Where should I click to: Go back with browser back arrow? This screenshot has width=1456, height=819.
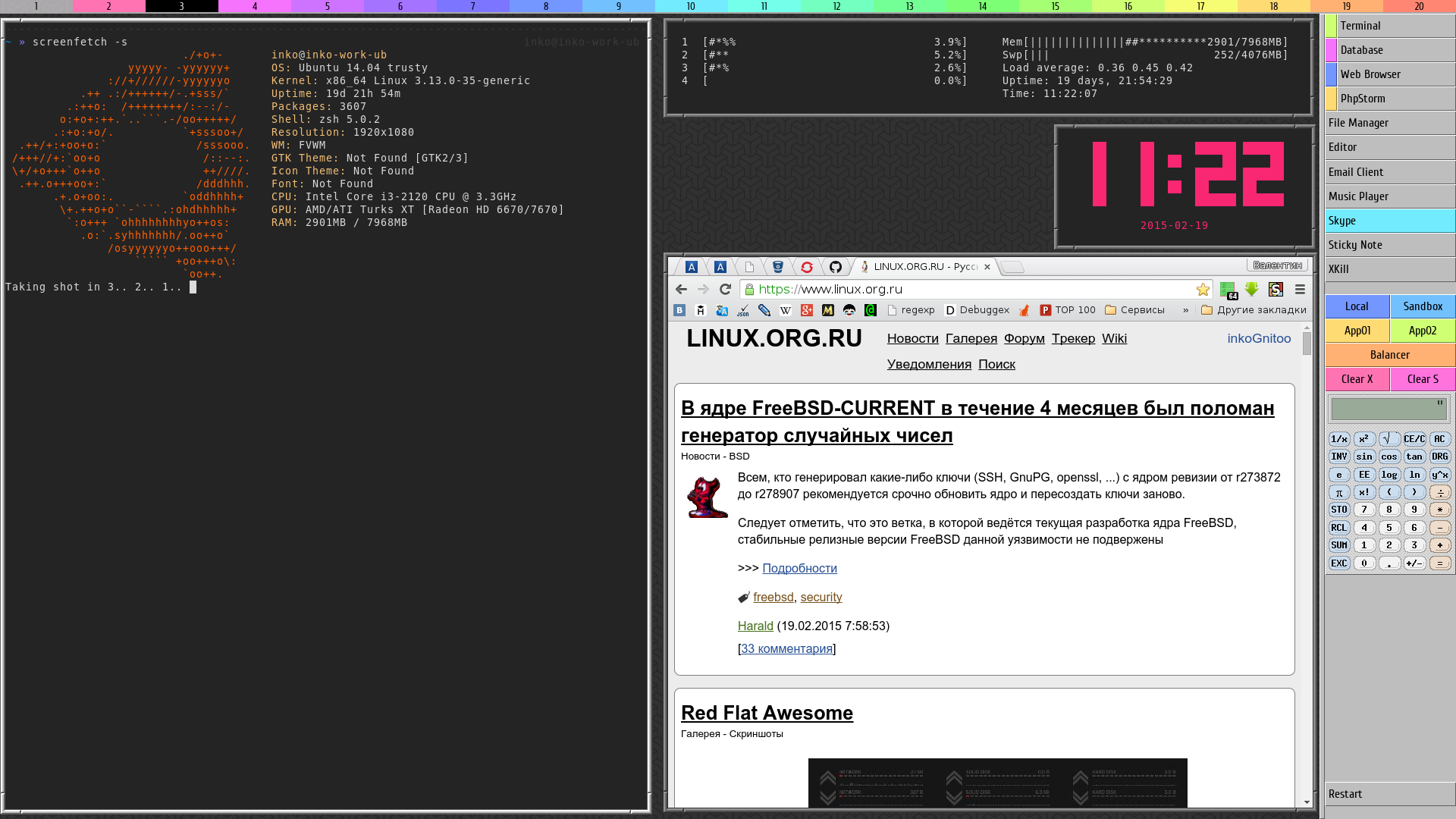coord(681,289)
